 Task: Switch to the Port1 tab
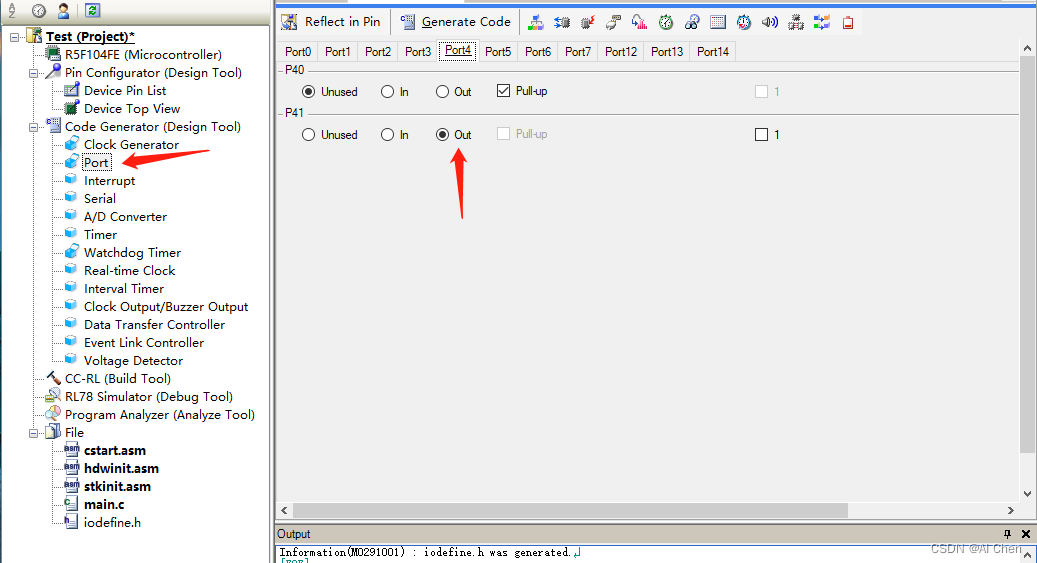click(x=338, y=52)
